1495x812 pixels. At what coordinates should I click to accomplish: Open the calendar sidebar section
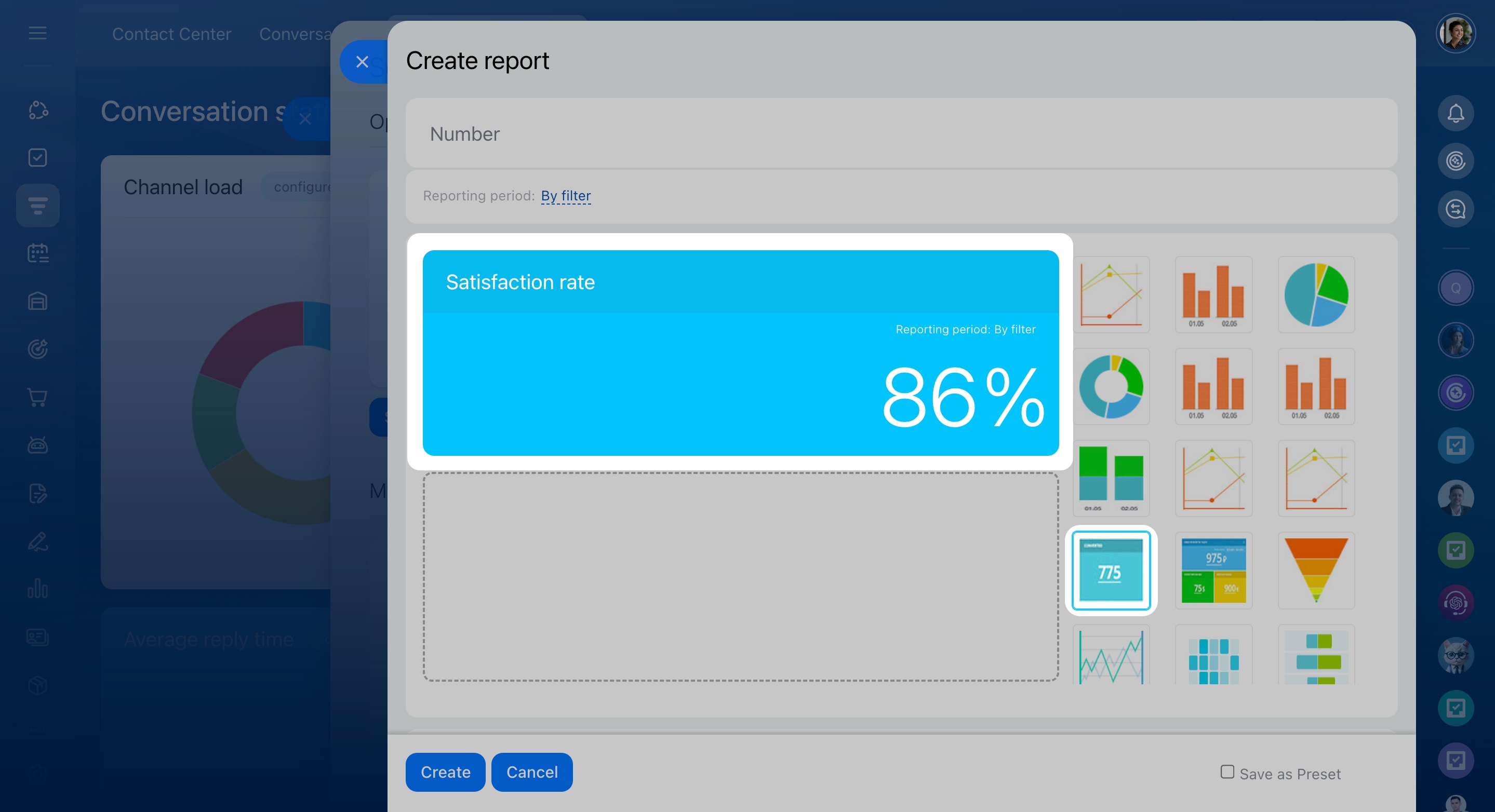click(38, 253)
